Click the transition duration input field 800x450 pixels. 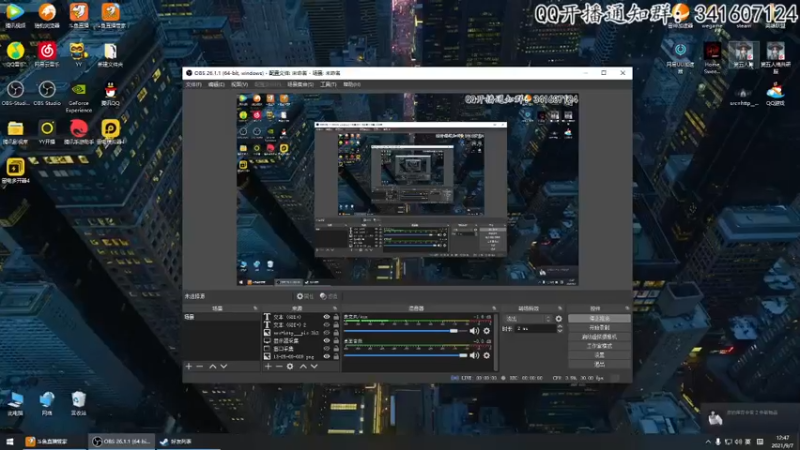(x=535, y=329)
